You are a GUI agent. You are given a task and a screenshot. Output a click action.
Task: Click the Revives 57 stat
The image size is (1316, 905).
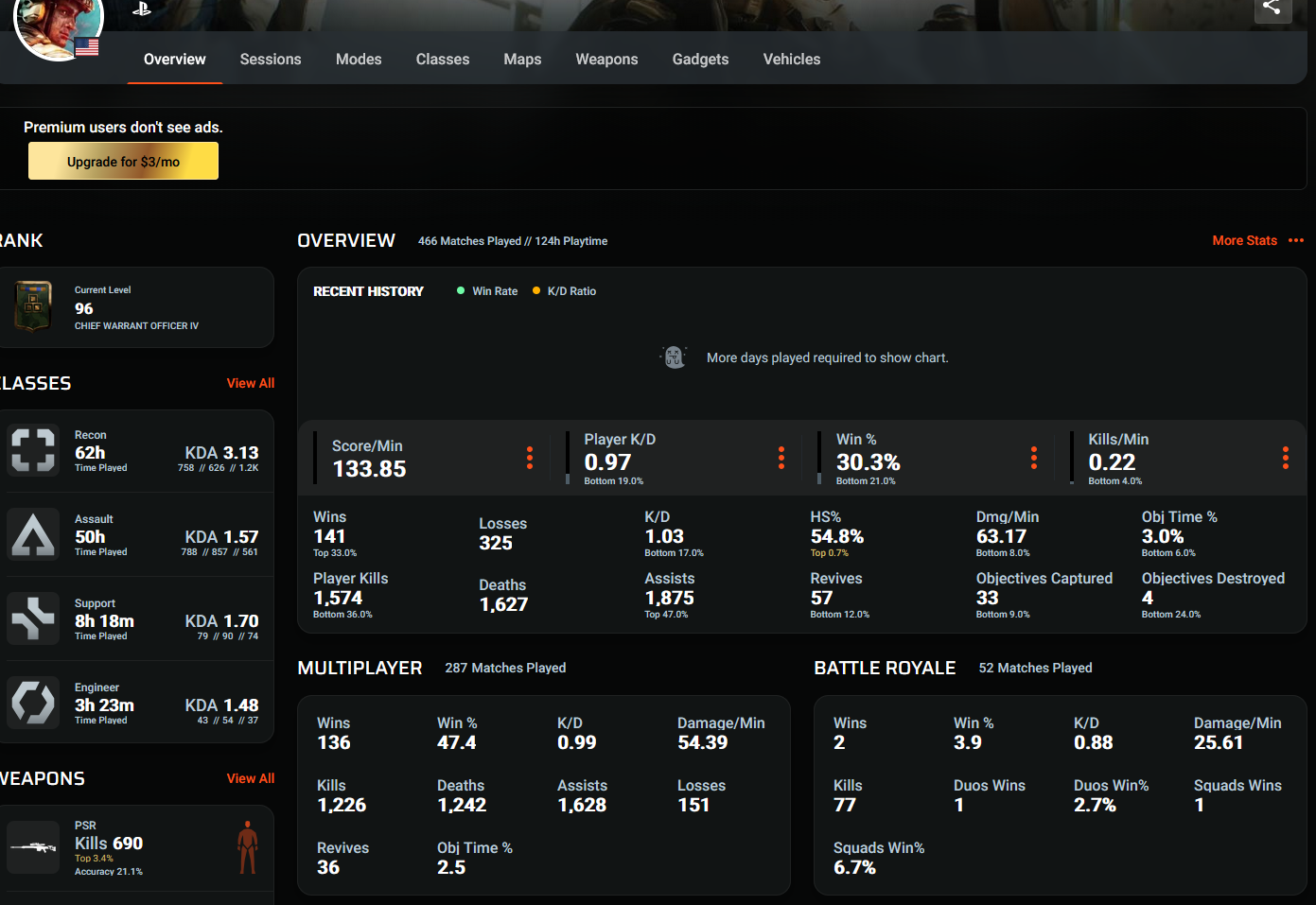tap(839, 597)
